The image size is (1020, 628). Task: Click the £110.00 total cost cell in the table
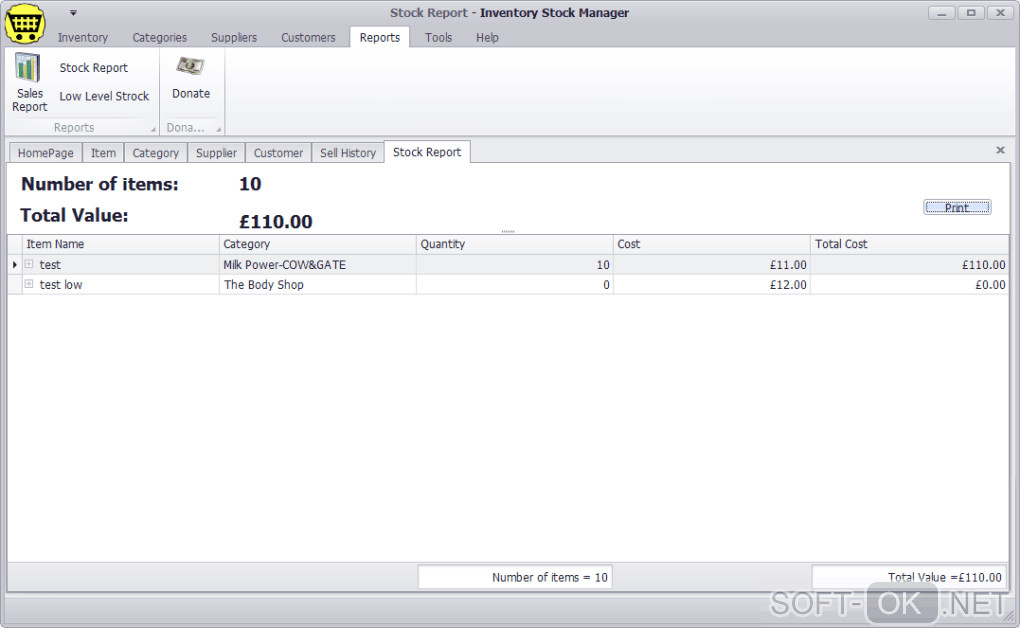909,265
